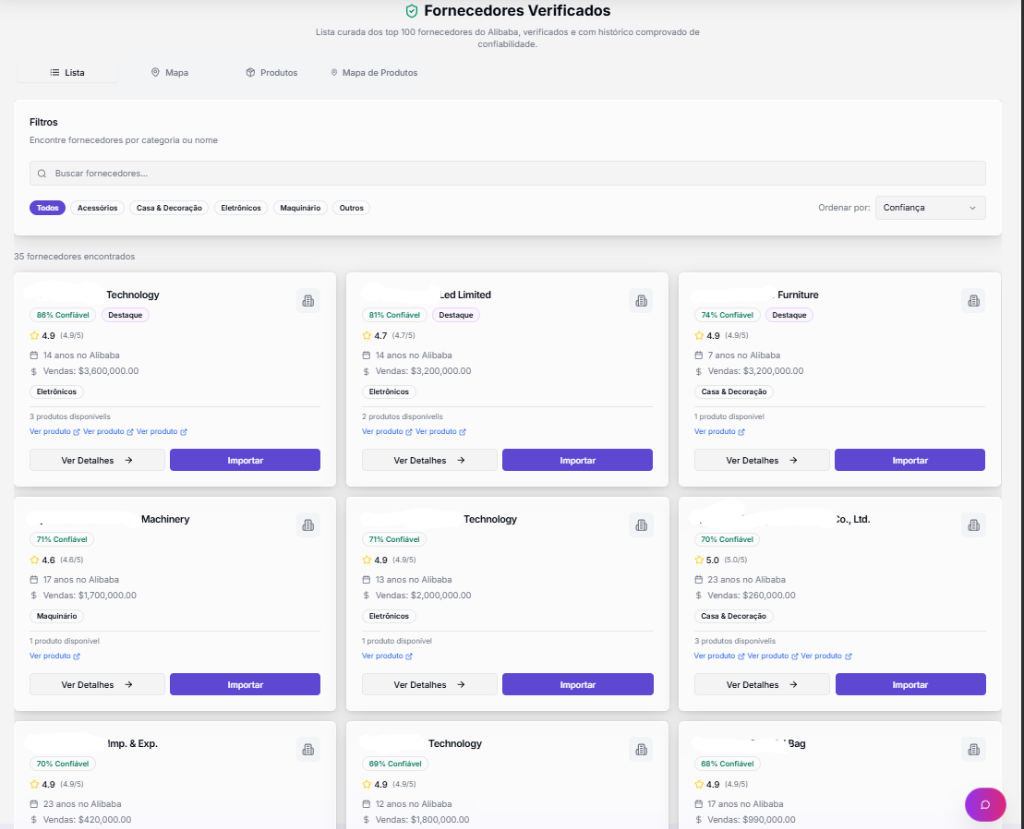
Task: Click building icon on Bag supplier card
Action: tap(973, 749)
